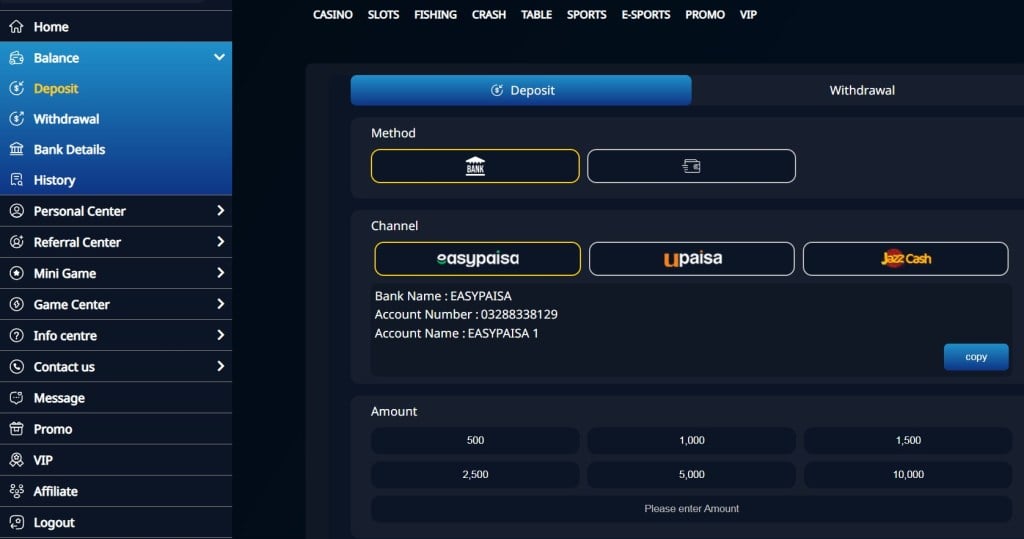
Task: Click the Logout icon in sidebar
Action: point(16,522)
